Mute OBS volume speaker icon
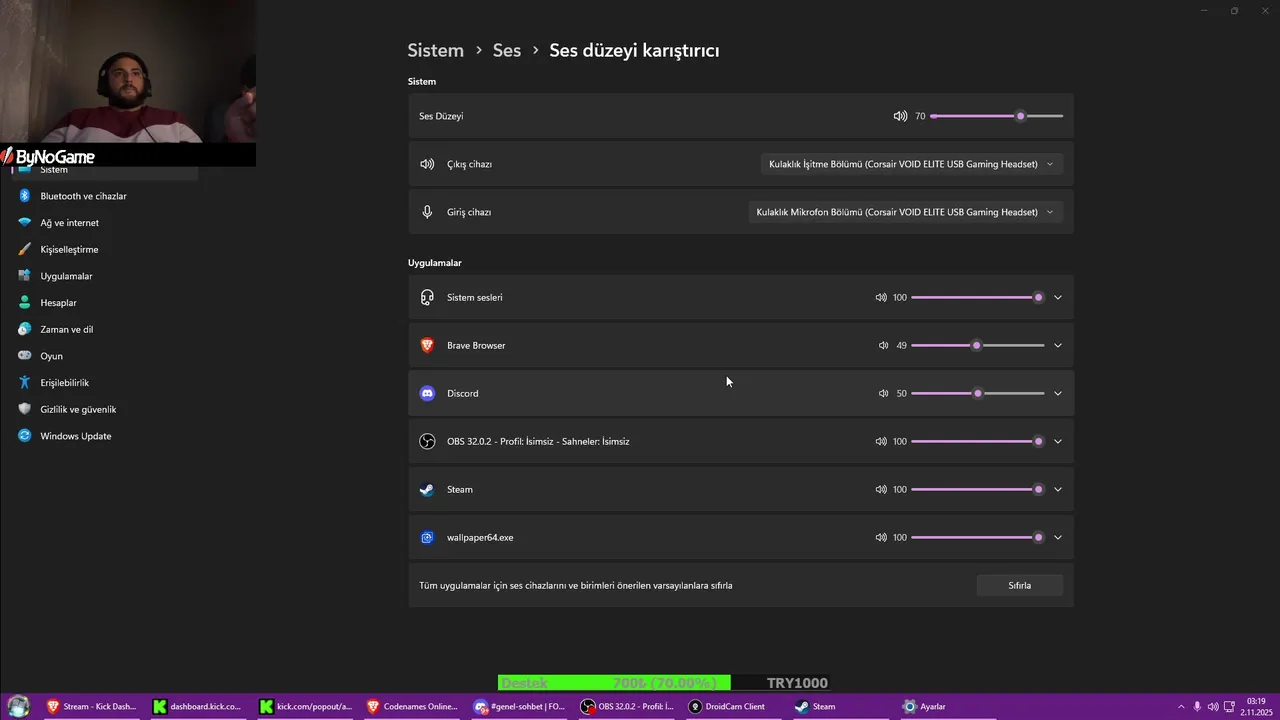The height and width of the screenshot is (720, 1280). point(881,441)
